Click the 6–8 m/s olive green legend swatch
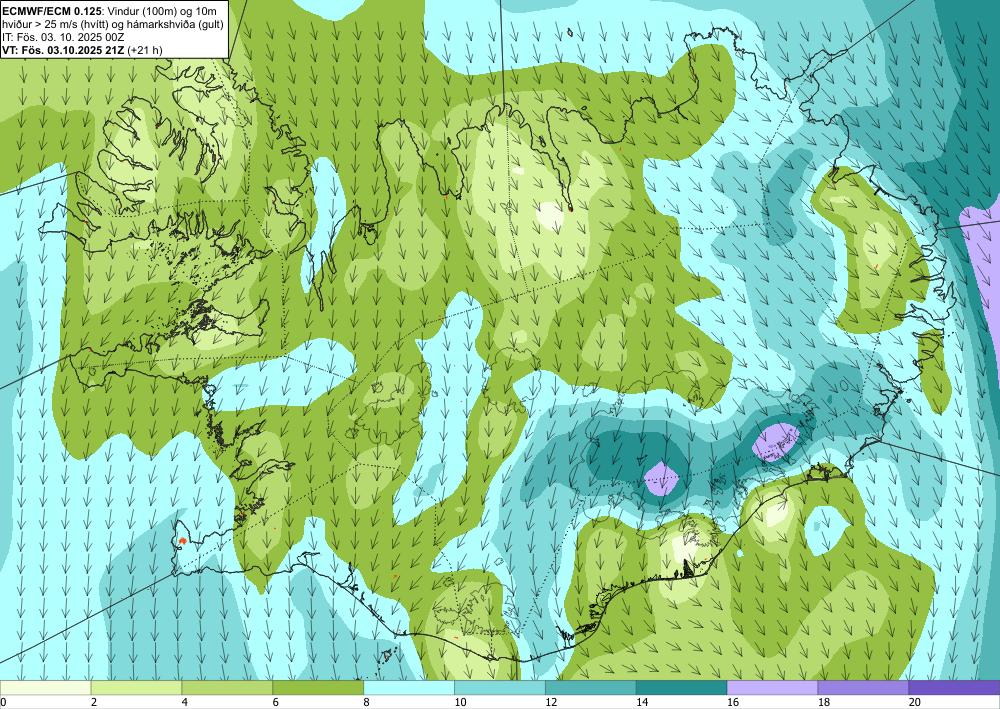The image size is (1000, 709). click(318, 687)
